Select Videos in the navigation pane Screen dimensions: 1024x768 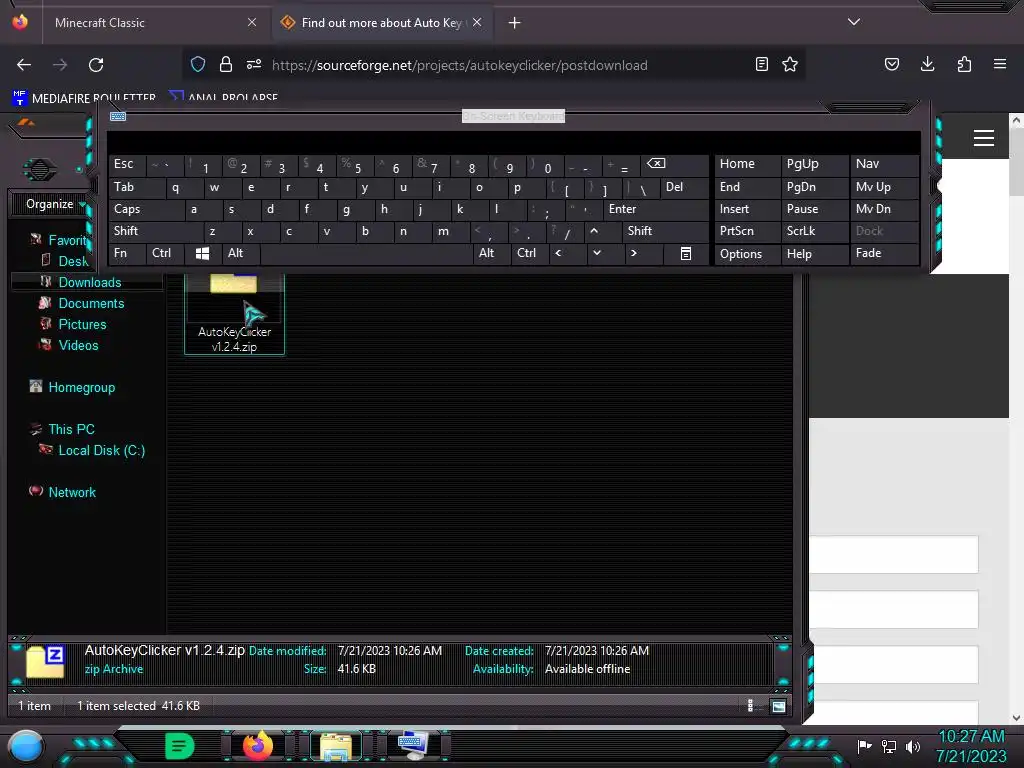(x=78, y=345)
